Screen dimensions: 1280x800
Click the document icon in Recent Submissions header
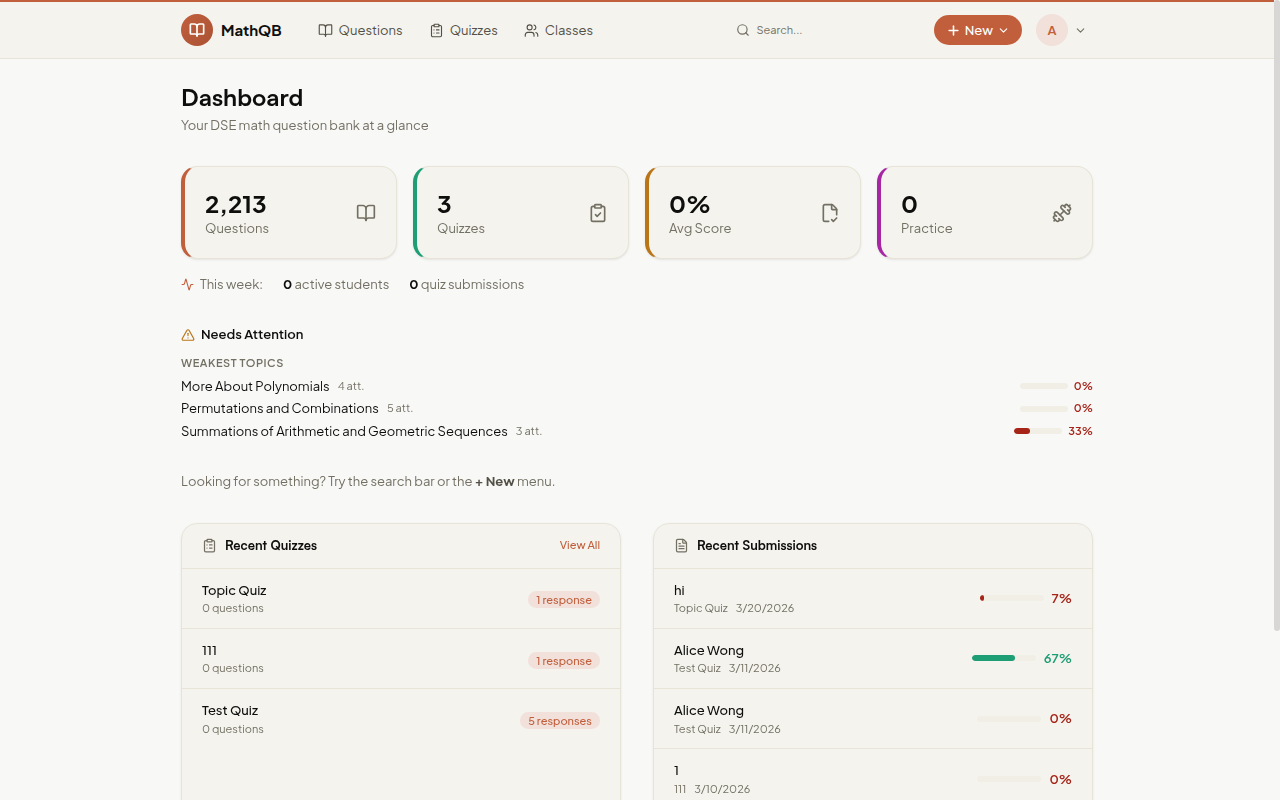pyautogui.click(x=681, y=545)
